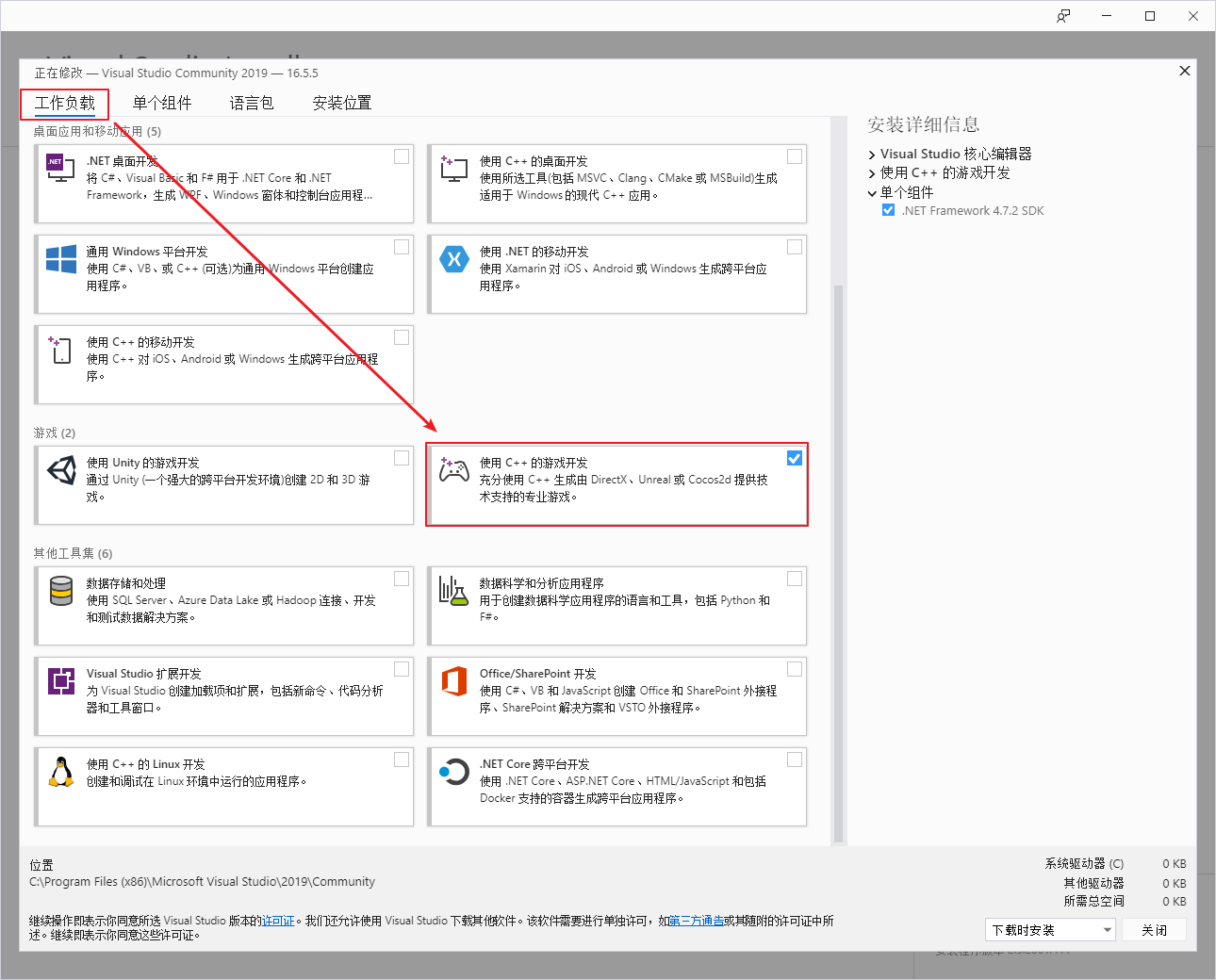Check 使用 C++ 的 Linux 开发 checkbox

point(402,759)
